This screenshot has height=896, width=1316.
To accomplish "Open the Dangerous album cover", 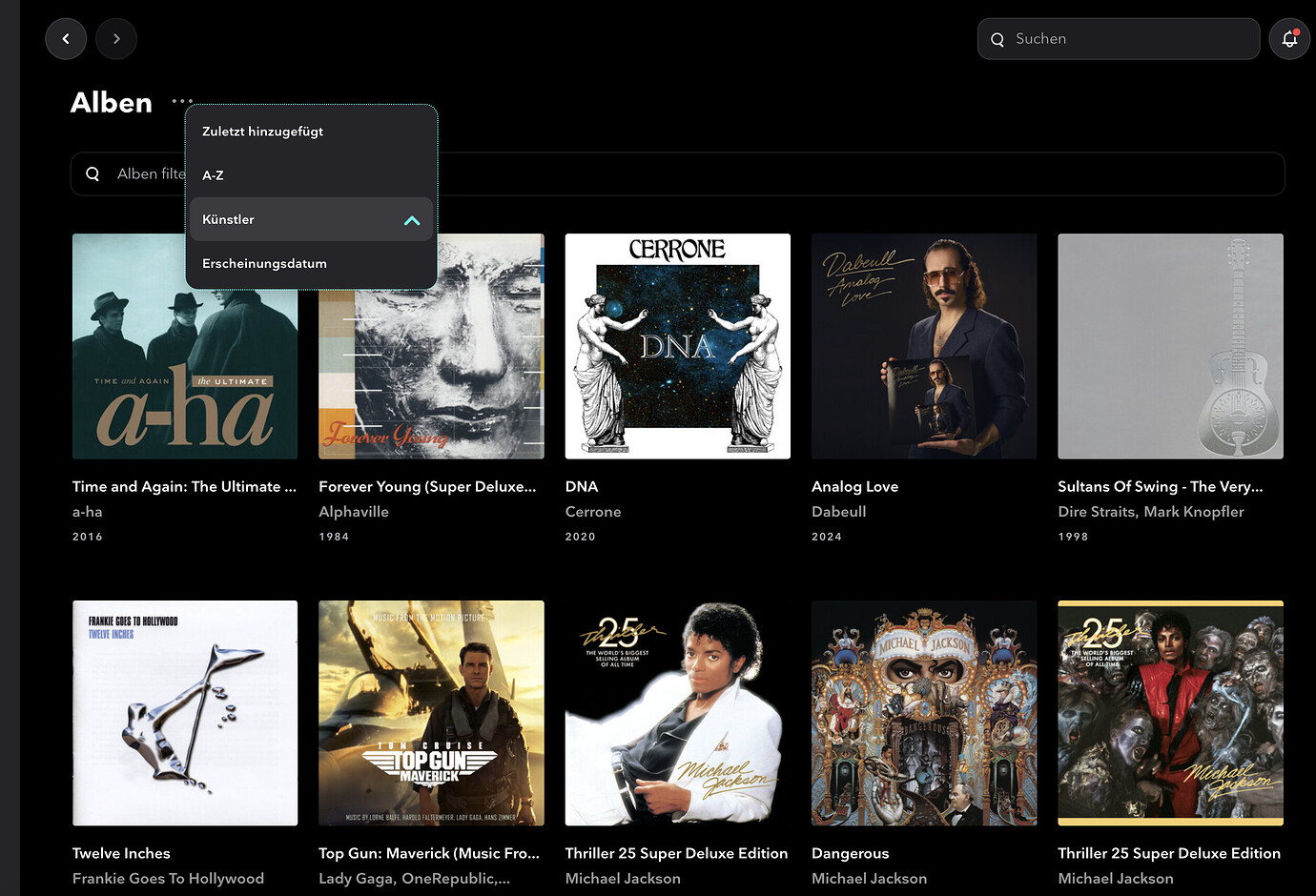I will pos(924,713).
